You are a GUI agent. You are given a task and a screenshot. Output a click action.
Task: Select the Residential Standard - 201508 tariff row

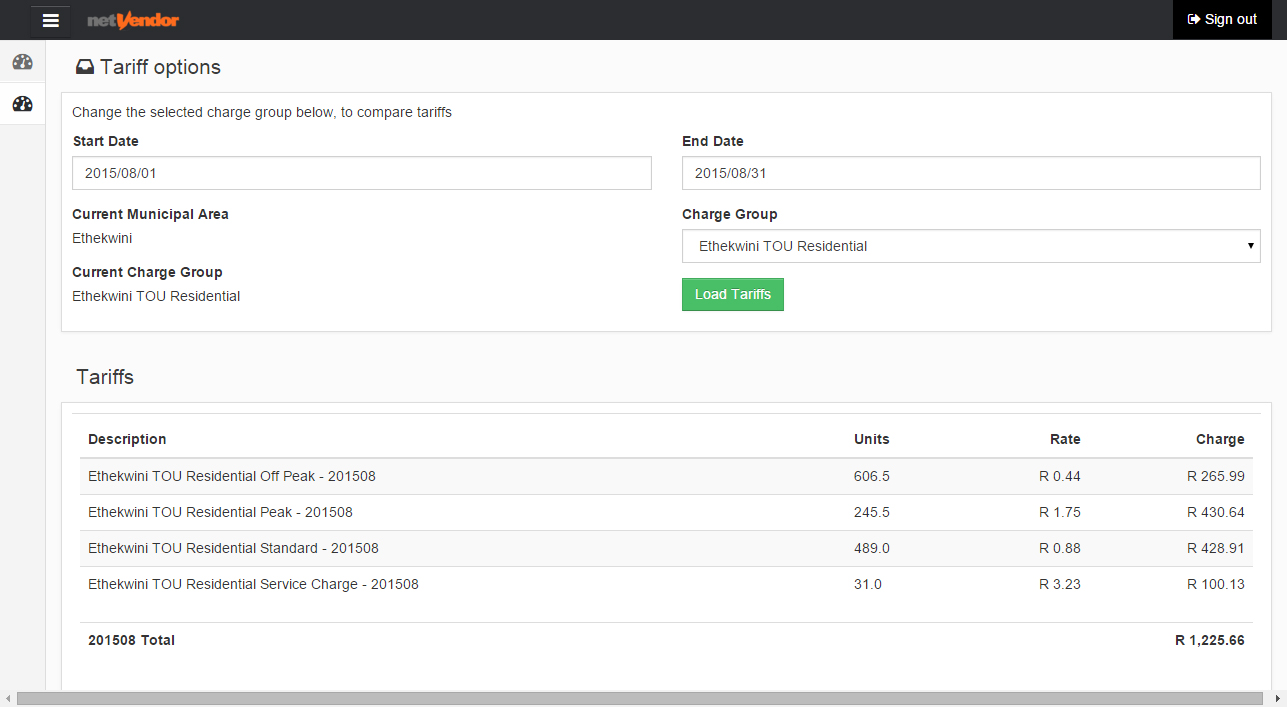pyautogui.click(x=666, y=548)
